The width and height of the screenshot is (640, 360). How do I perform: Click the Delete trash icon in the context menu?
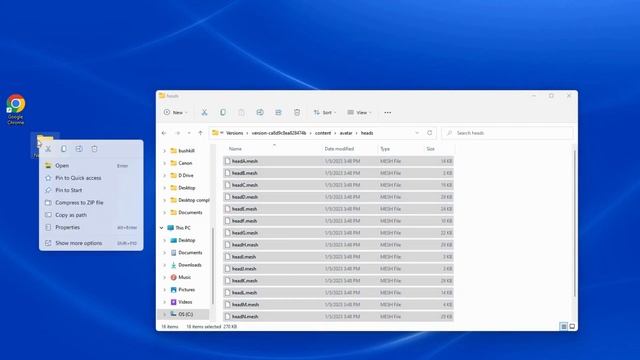[x=94, y=149]
